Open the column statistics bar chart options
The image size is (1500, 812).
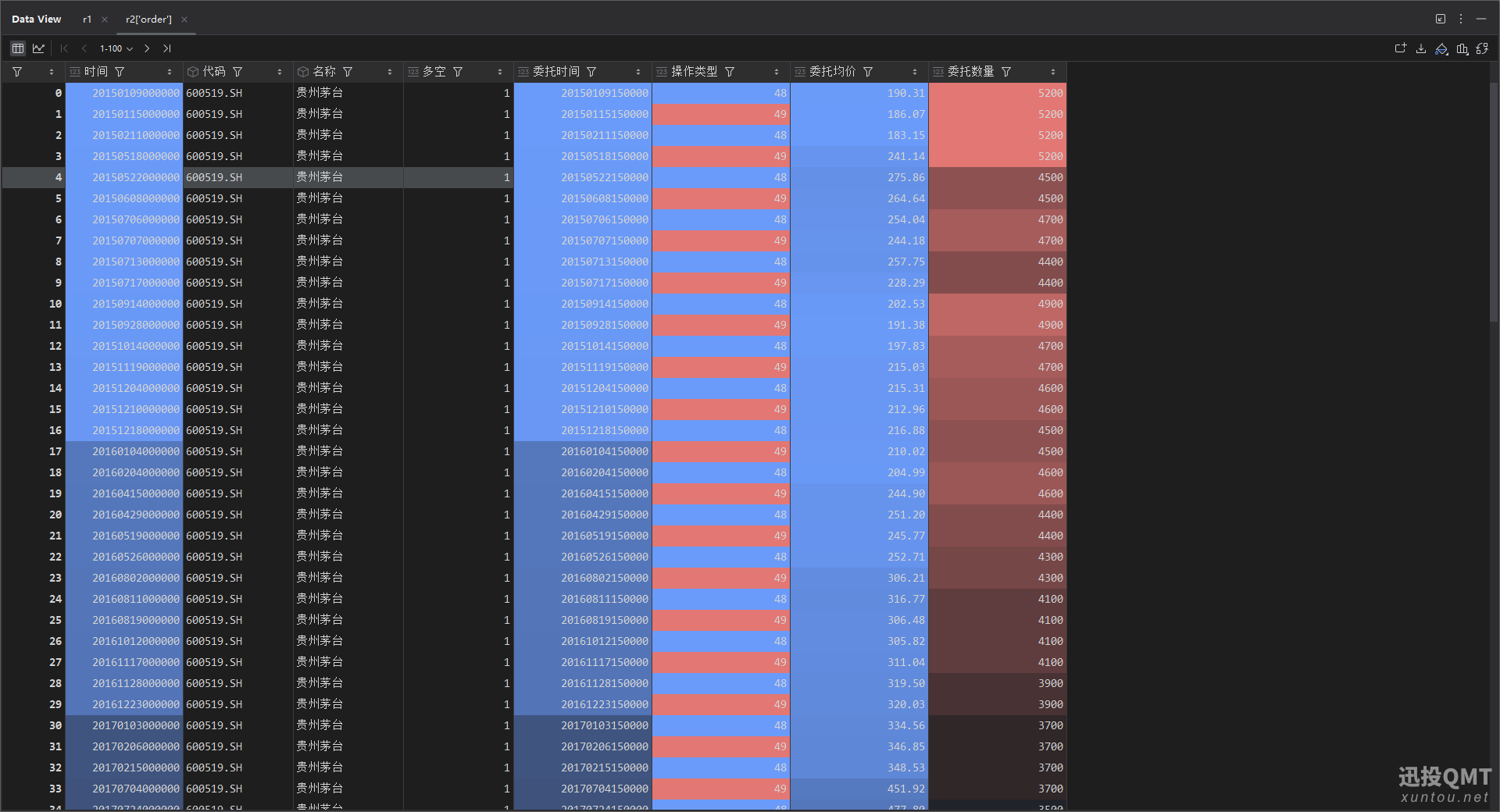pyautogui.click(x=1462, y=48)
